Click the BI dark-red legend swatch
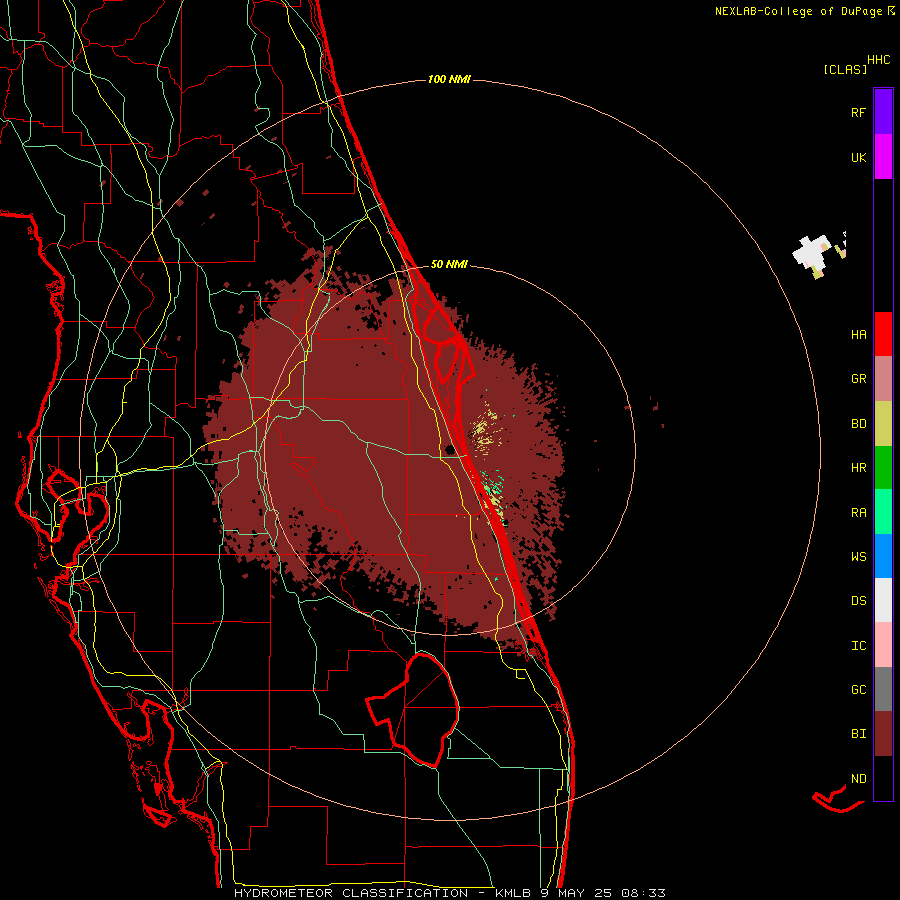The image size is (900, 900). click(883, 734)
